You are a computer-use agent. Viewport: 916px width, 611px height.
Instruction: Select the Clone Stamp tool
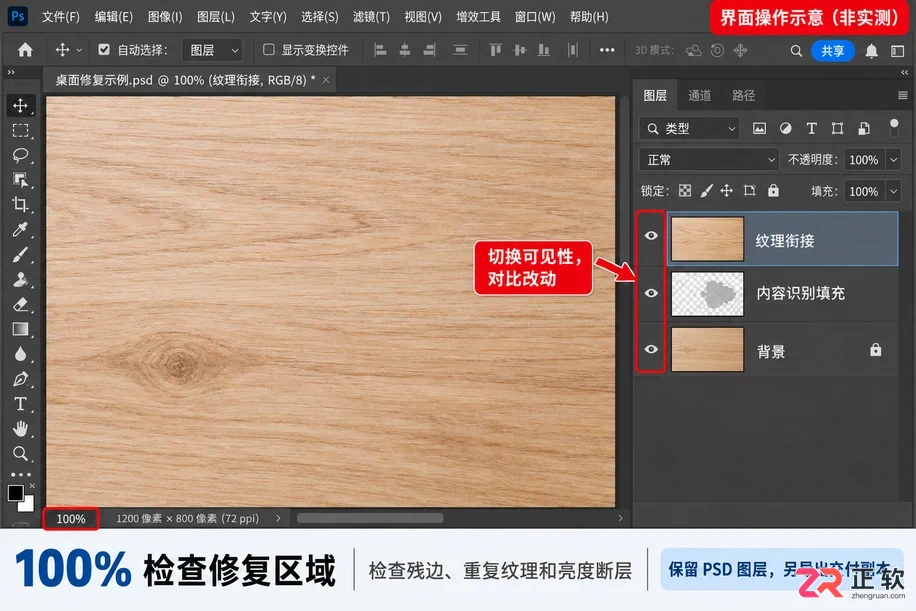pyautogui.click(x=20, y=279)
